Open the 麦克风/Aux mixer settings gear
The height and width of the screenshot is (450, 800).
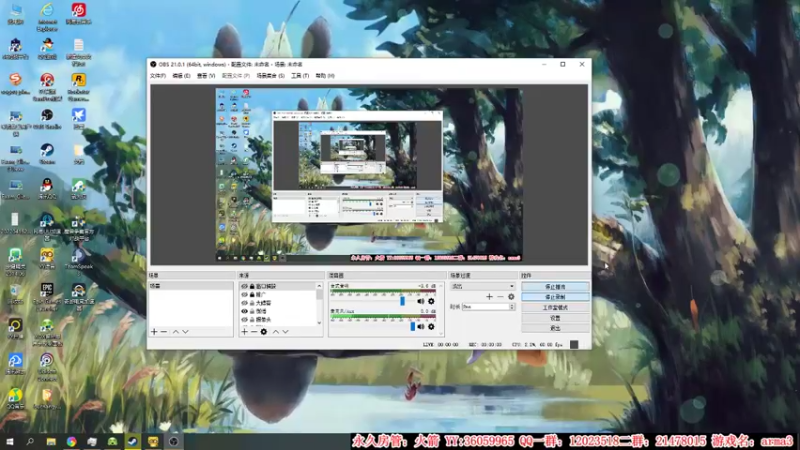[x=431, y=327]
